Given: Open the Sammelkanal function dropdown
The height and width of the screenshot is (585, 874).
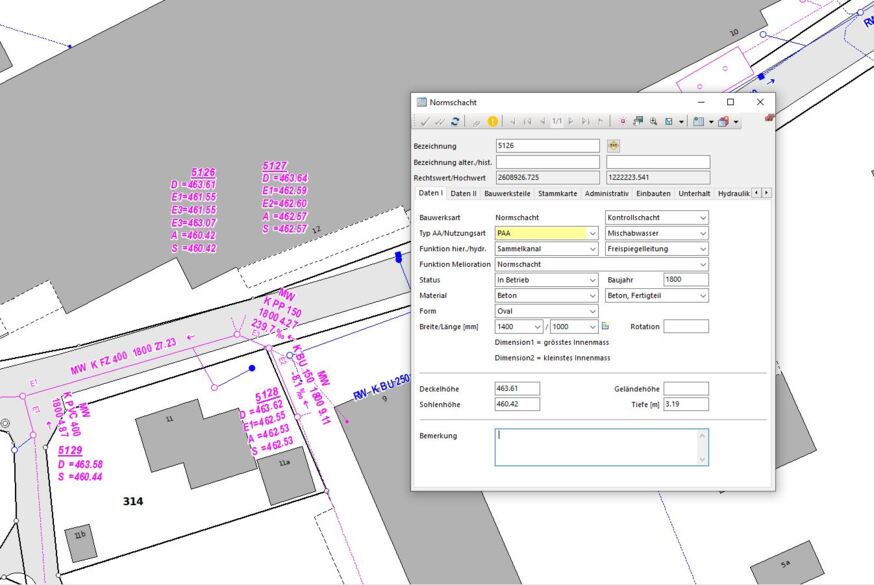Looking at the screenshot, I should [546, 248].
